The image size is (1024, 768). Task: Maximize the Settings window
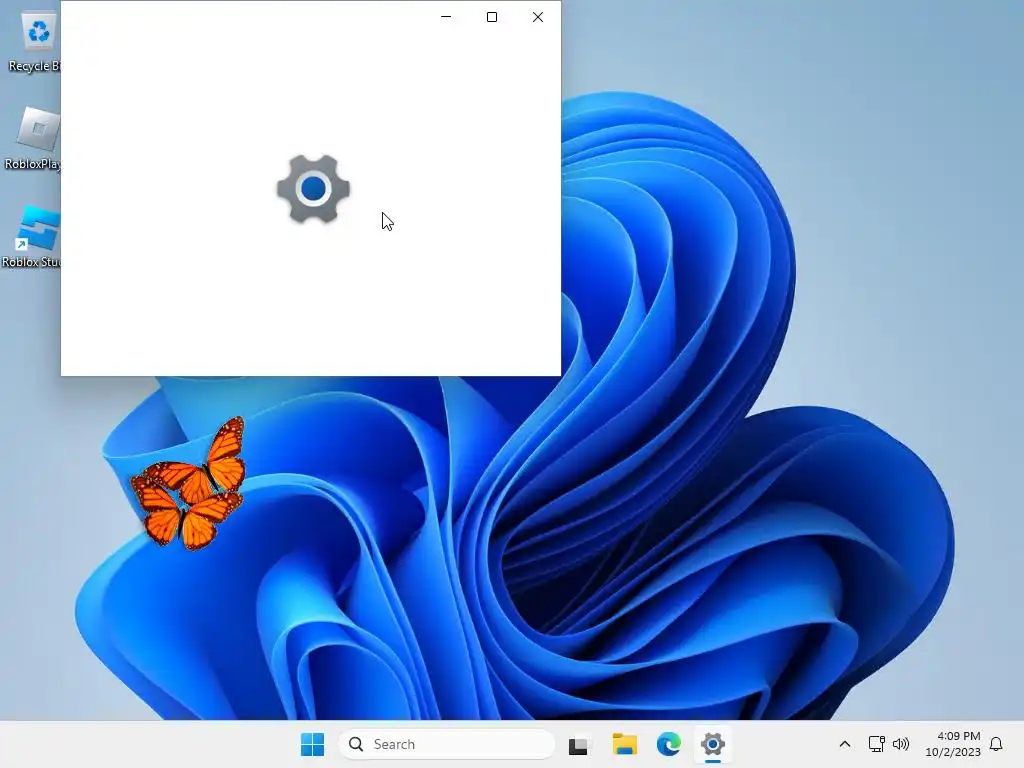click(492, 17)
